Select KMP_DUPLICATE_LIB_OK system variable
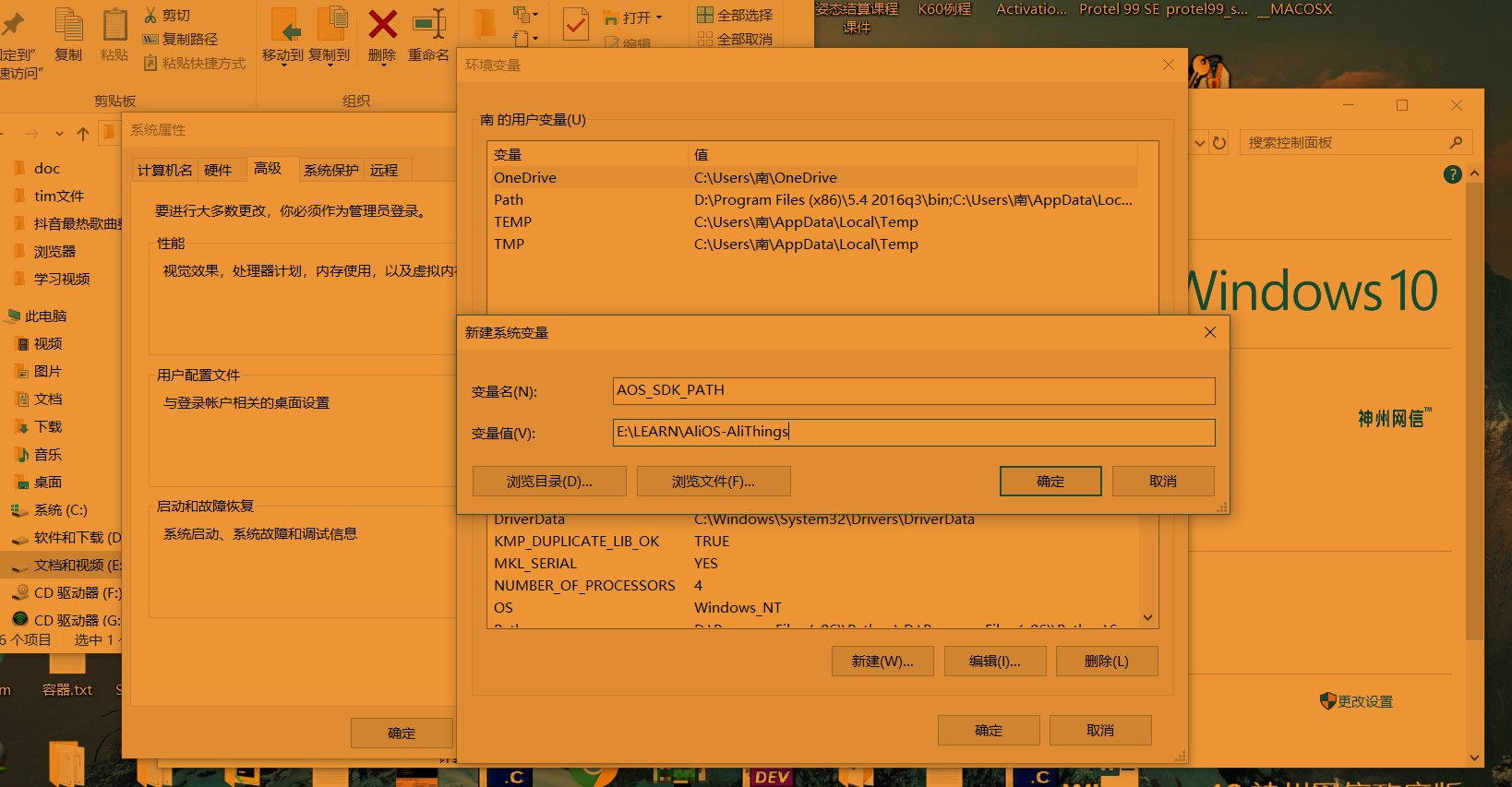 (812, 541)
